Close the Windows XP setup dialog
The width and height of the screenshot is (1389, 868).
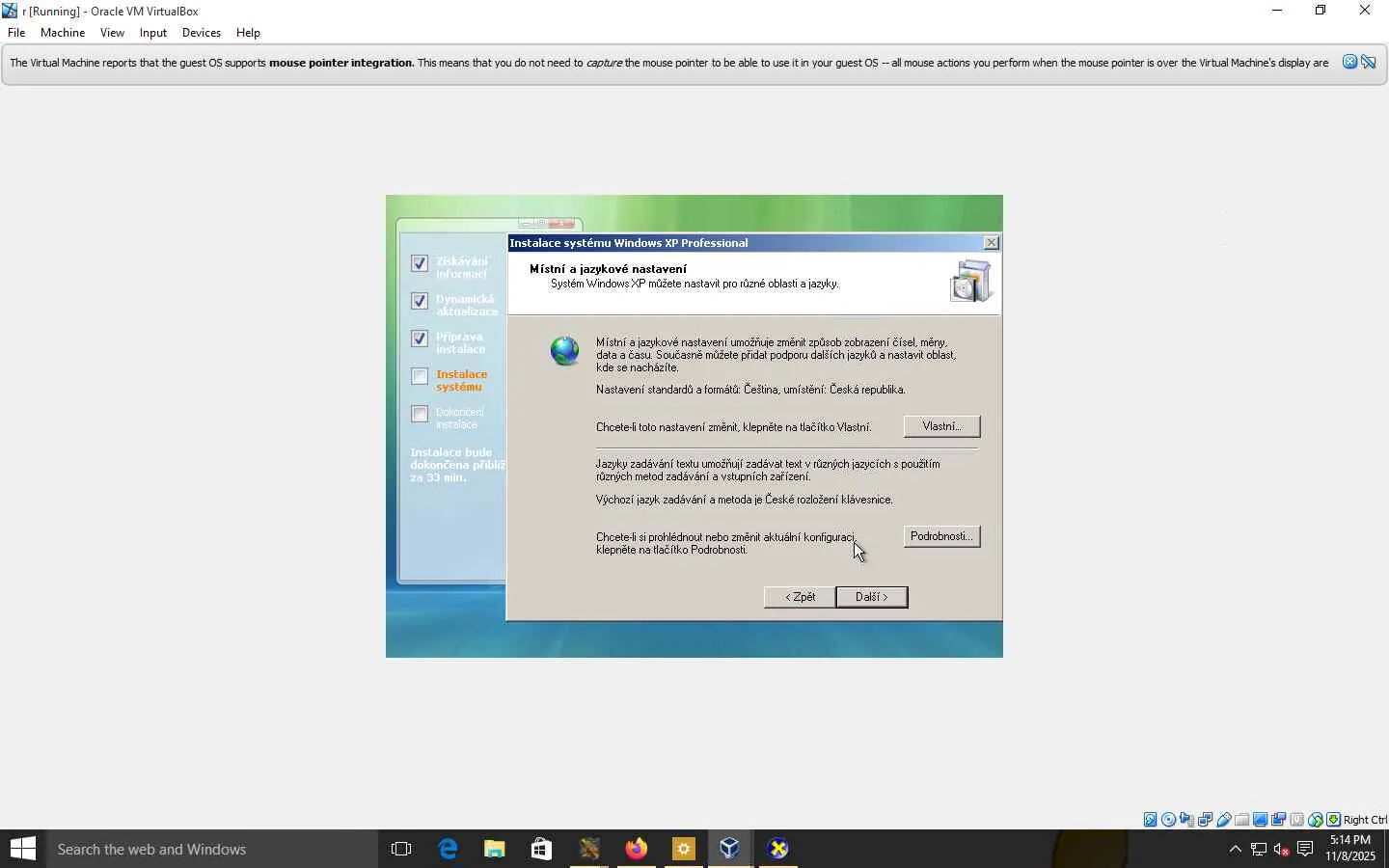pos(991,243)
